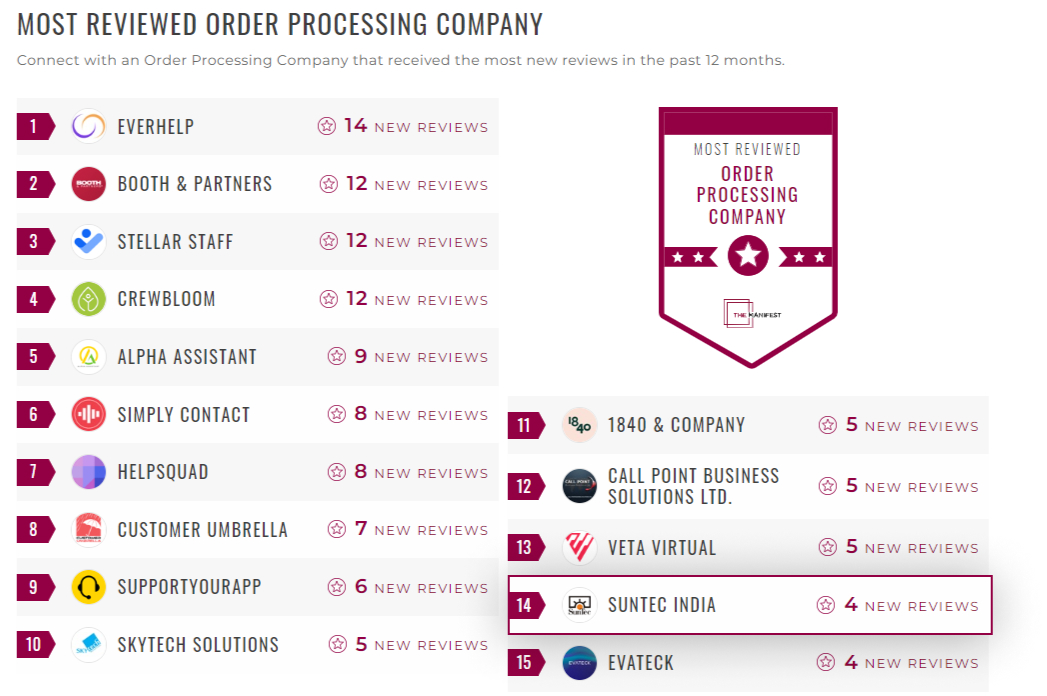This screenshot has width=1047, height=696.
Task: Click the Customer Umbrella logo icon
Action: 89,530
